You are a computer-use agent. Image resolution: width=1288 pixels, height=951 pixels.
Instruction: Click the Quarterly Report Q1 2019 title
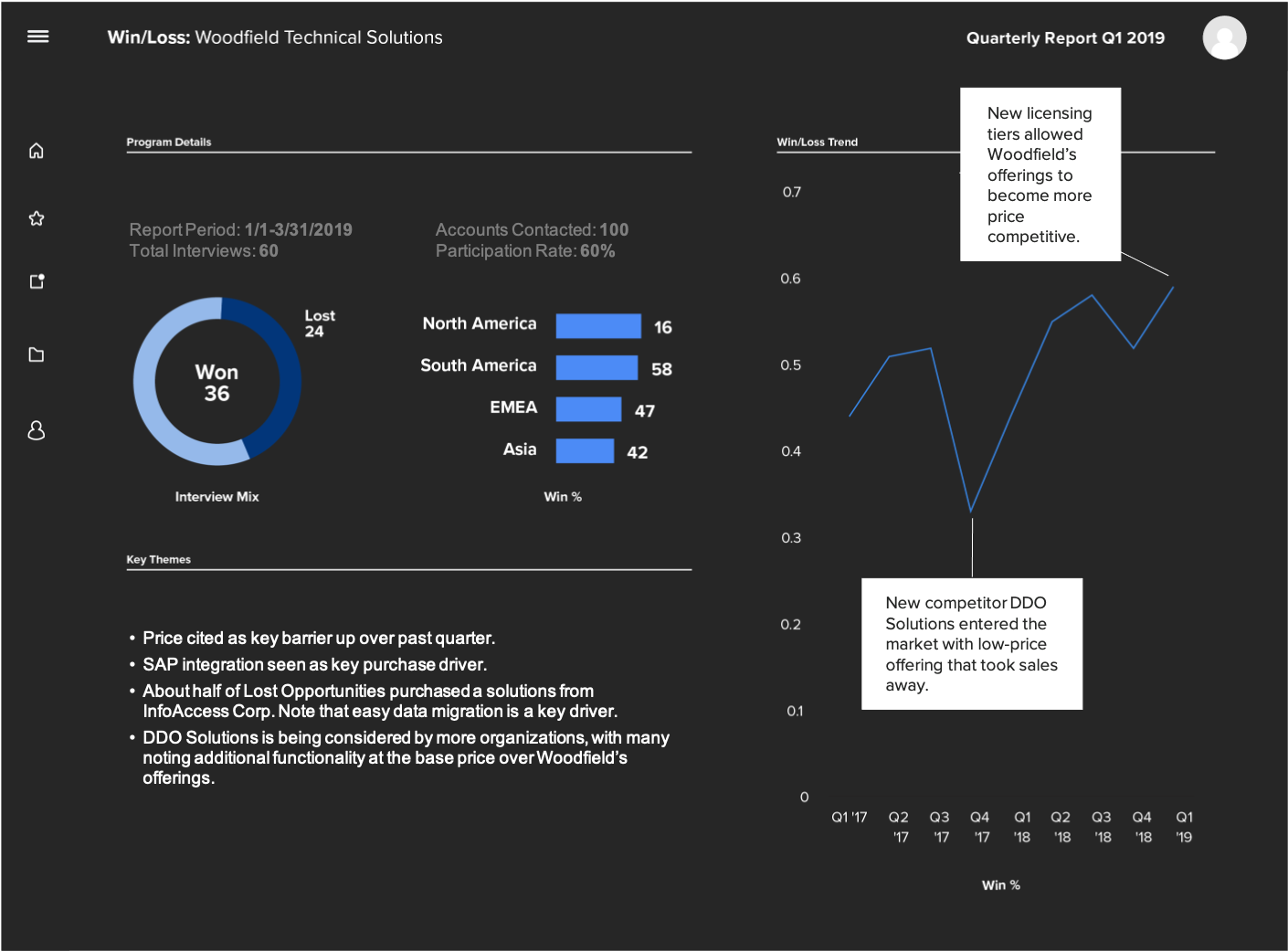pyautogui.click(x=1065, y=38)
